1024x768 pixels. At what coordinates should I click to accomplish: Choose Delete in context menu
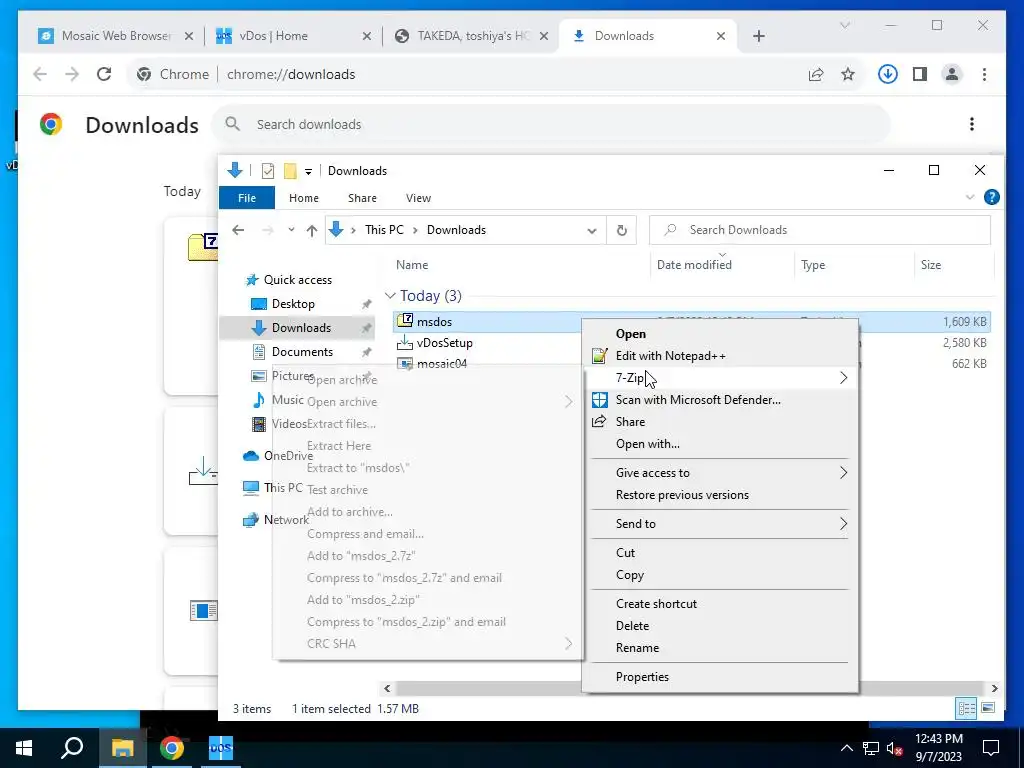720,626
